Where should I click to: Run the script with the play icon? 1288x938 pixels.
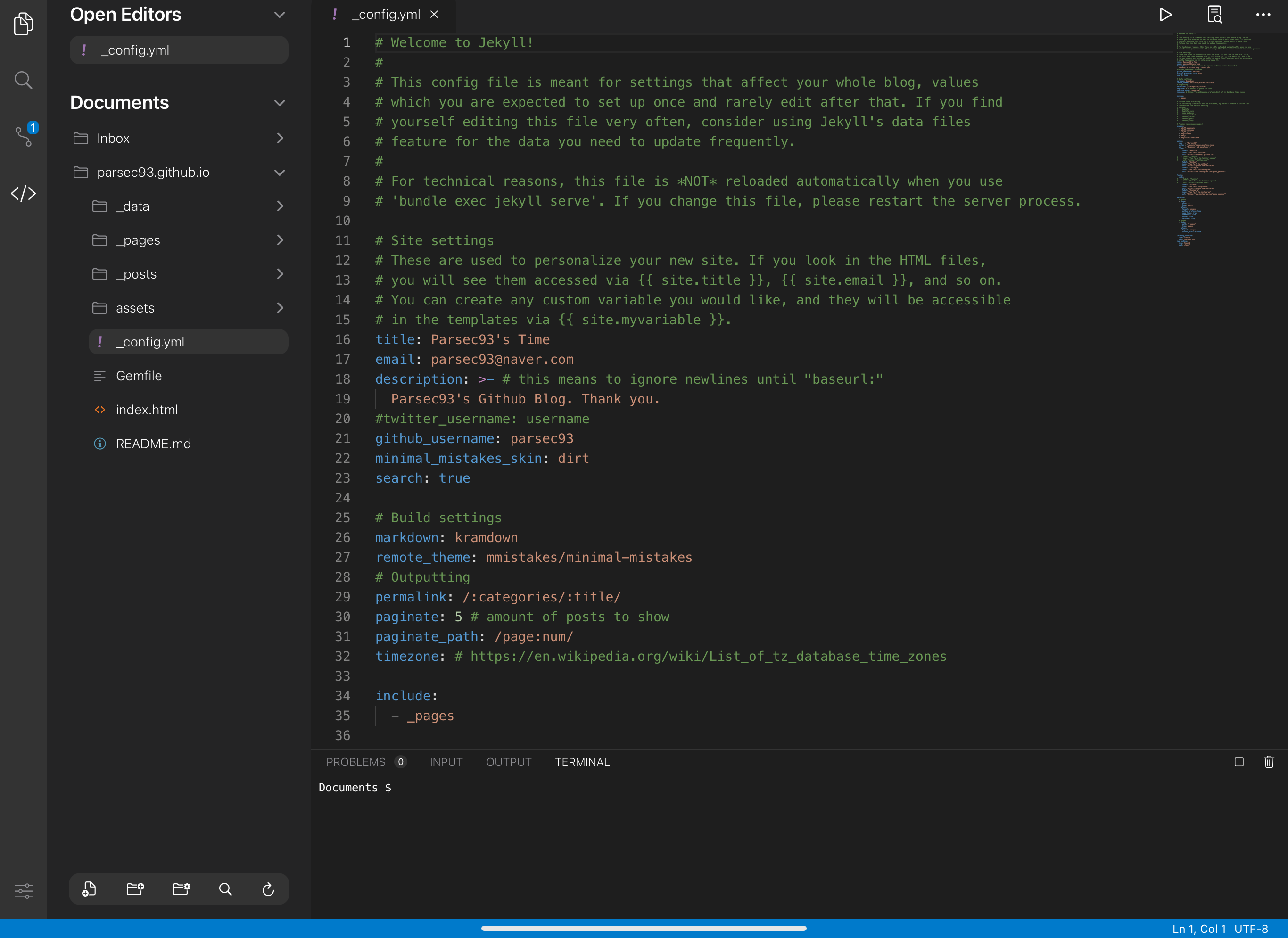[1166, 14]
